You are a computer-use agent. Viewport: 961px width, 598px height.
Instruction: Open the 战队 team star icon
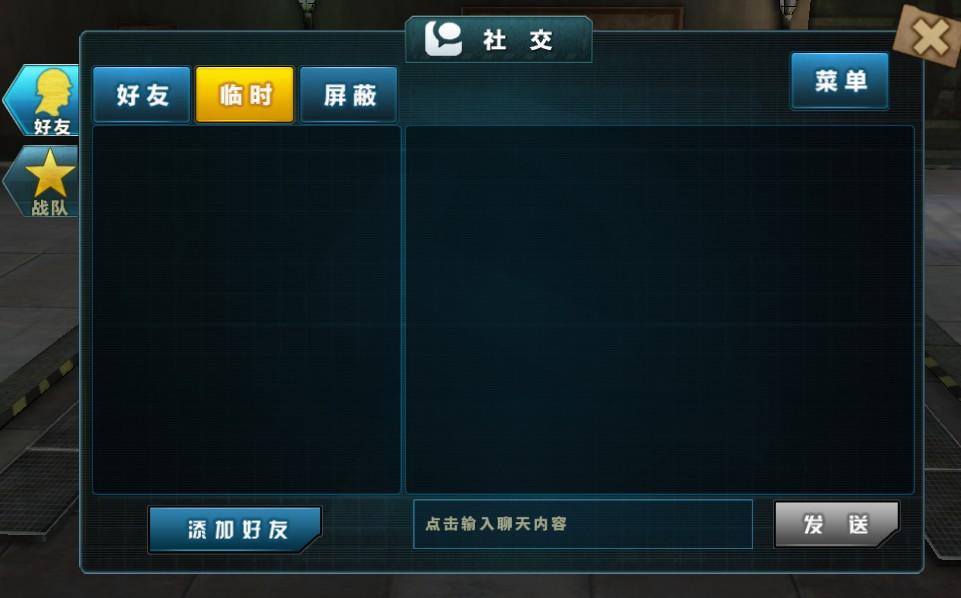pyautogui.click(x=50, y=173)
